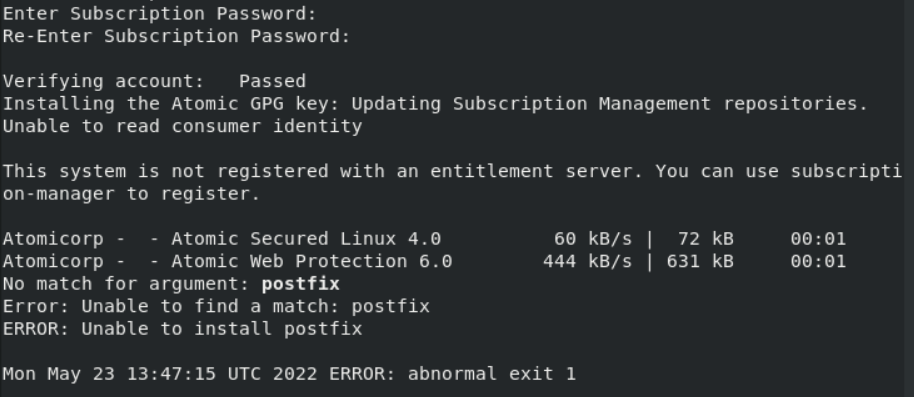
Task: Click 'Verifying account:' text in terminal
Action: pos(103,81)
